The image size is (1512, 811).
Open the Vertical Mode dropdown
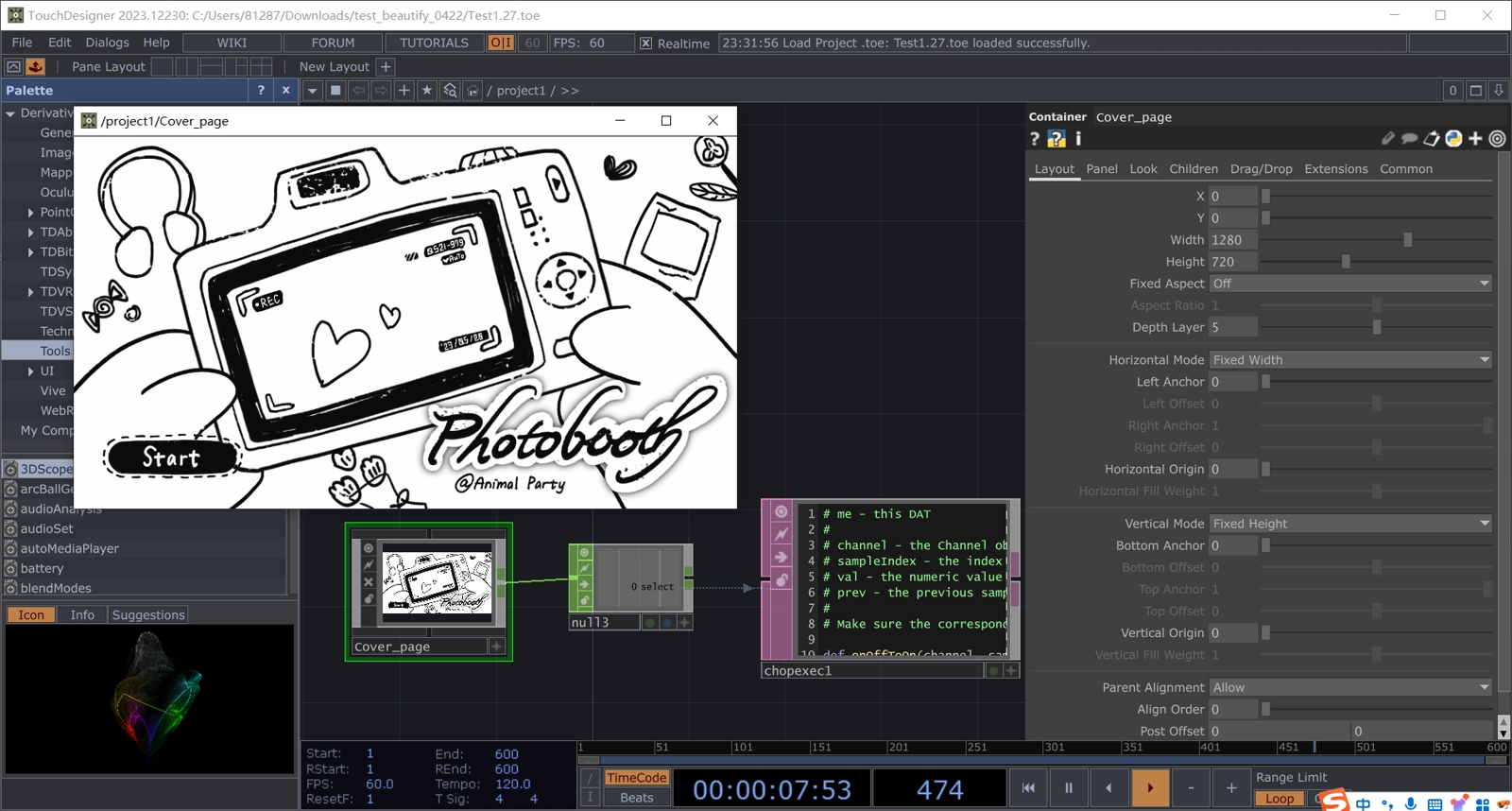(x=1350, y=524)
